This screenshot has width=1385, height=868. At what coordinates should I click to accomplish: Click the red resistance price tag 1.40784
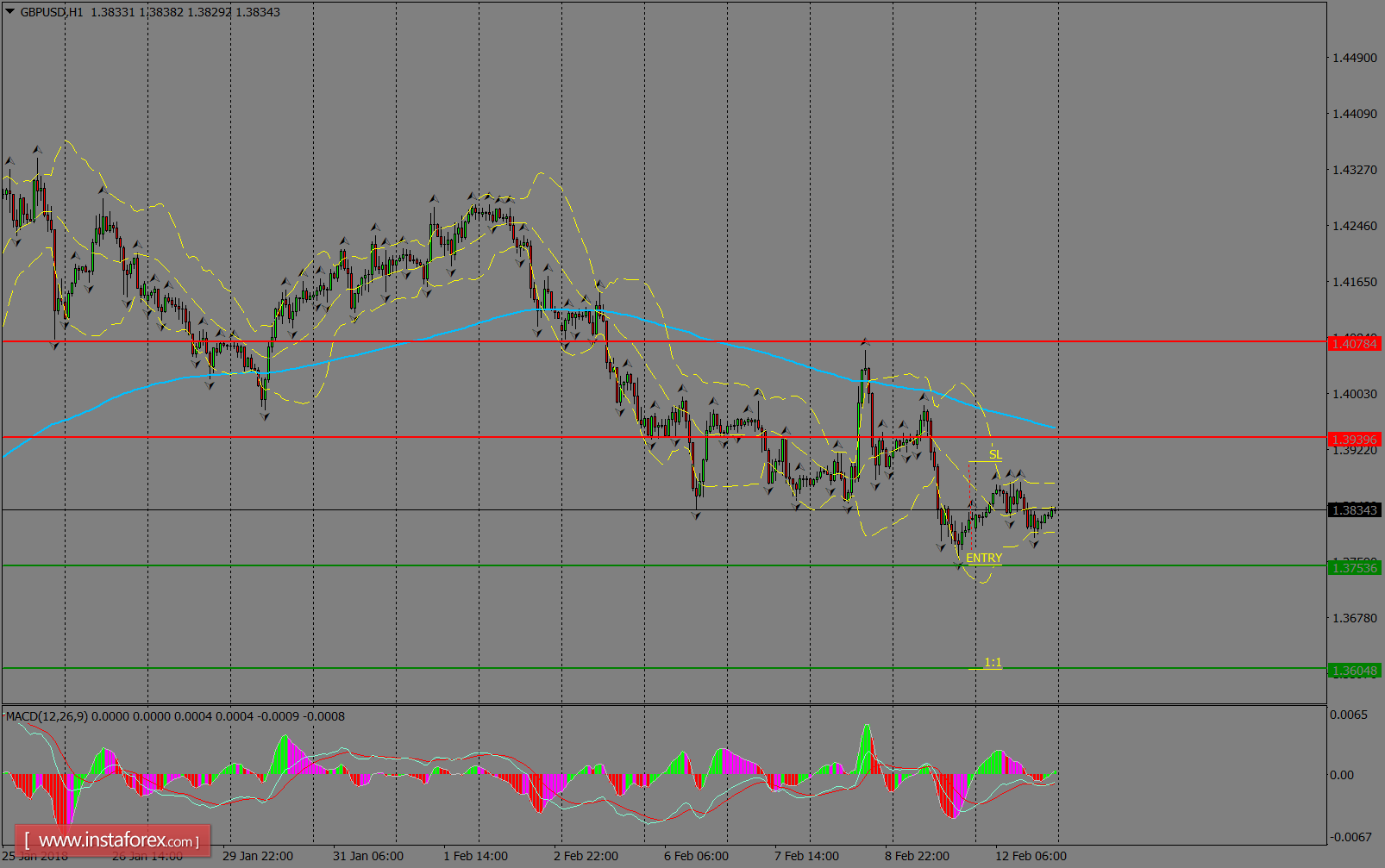[1354, 341]
